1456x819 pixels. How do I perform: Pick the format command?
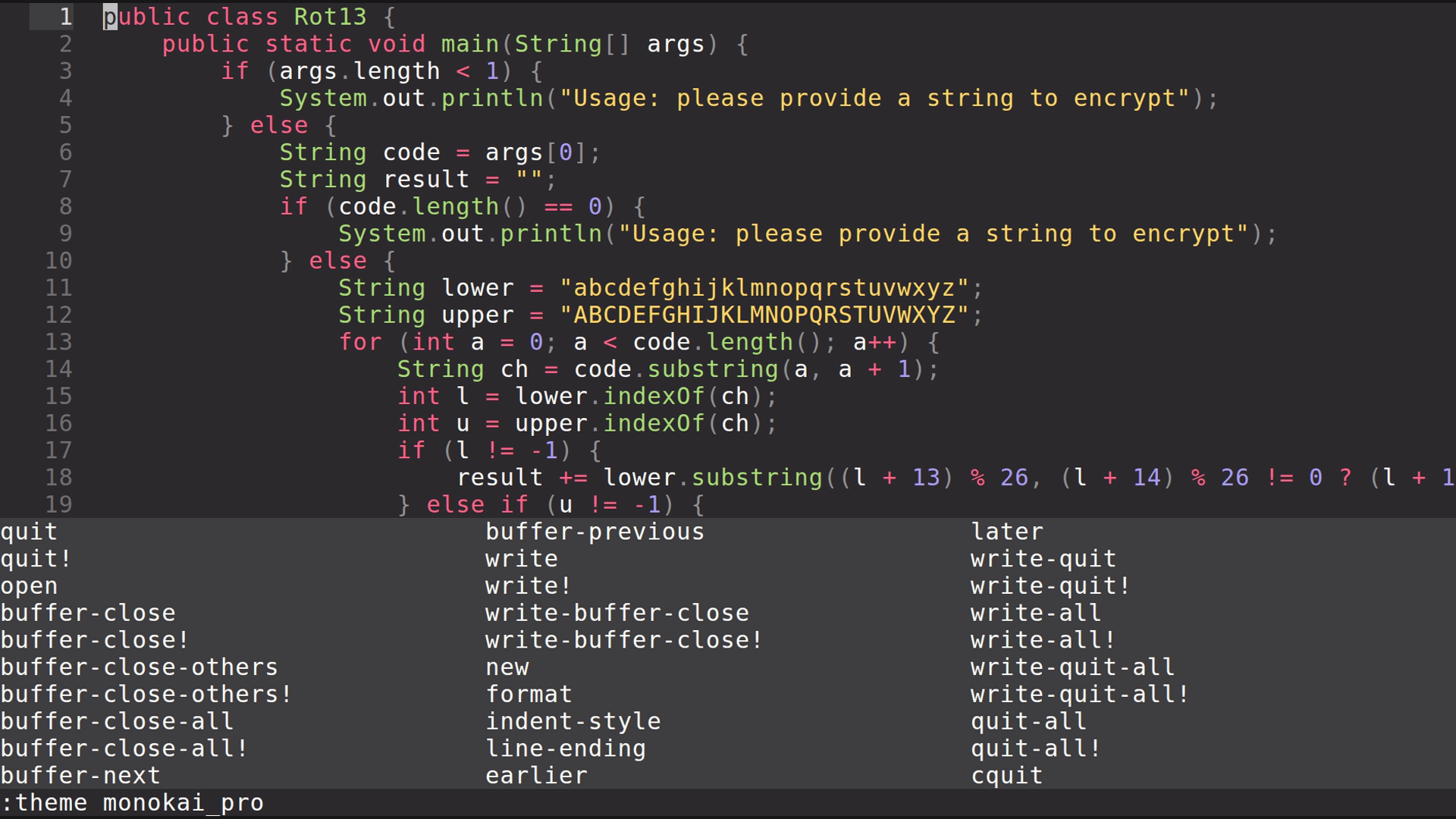coord(529,694)
